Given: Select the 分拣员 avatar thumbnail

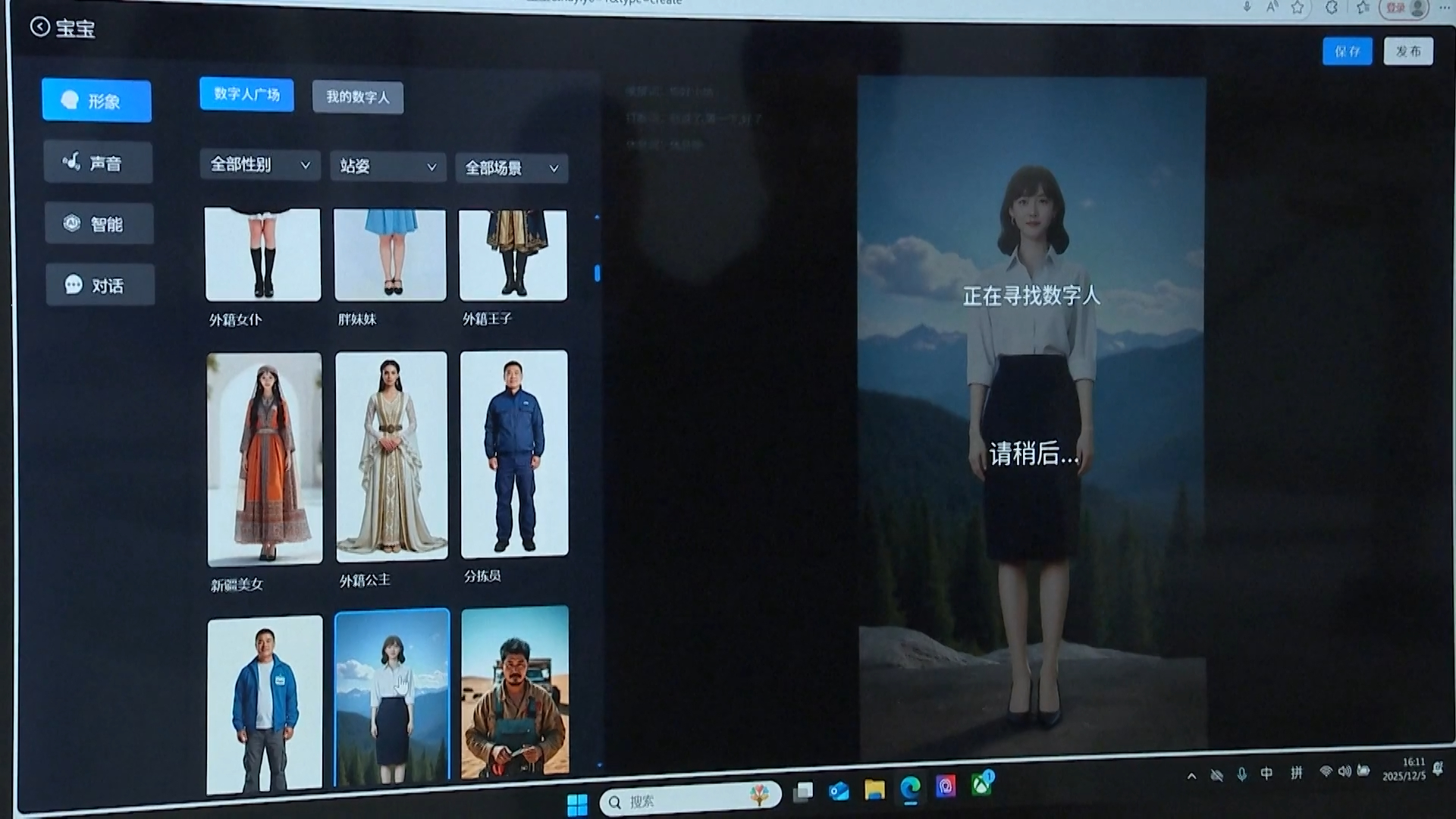Looking at the screenshot, I should tap(513, 453).
